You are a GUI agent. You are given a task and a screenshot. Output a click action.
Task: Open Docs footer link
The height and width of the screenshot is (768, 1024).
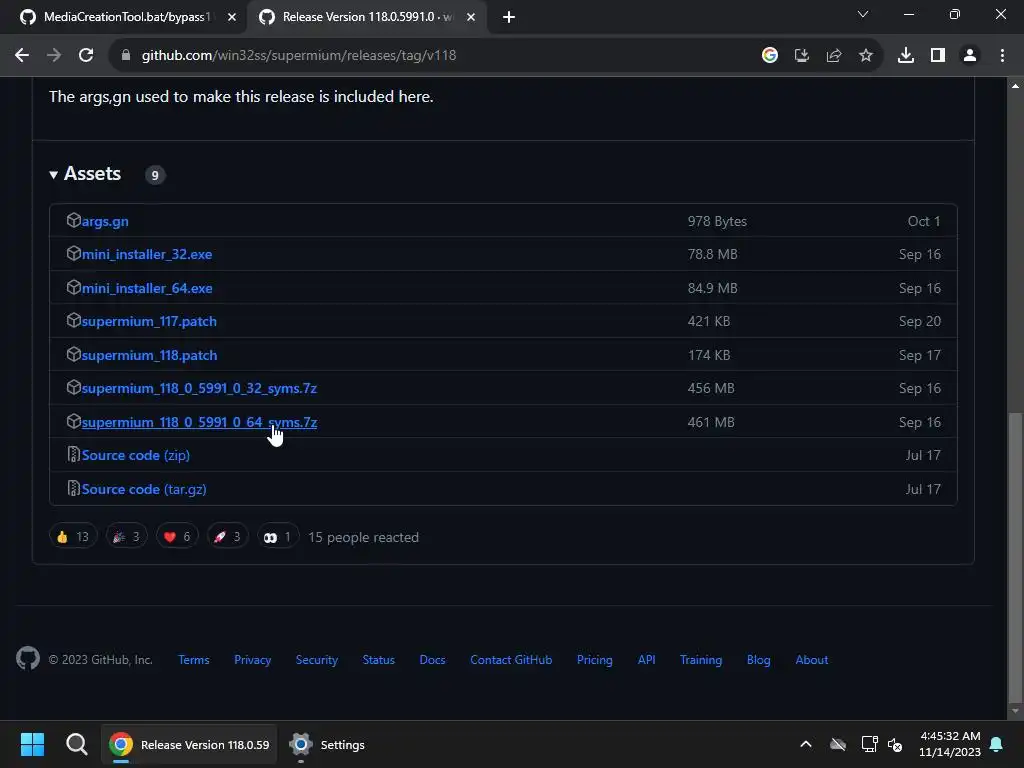[x=432, y=660]
